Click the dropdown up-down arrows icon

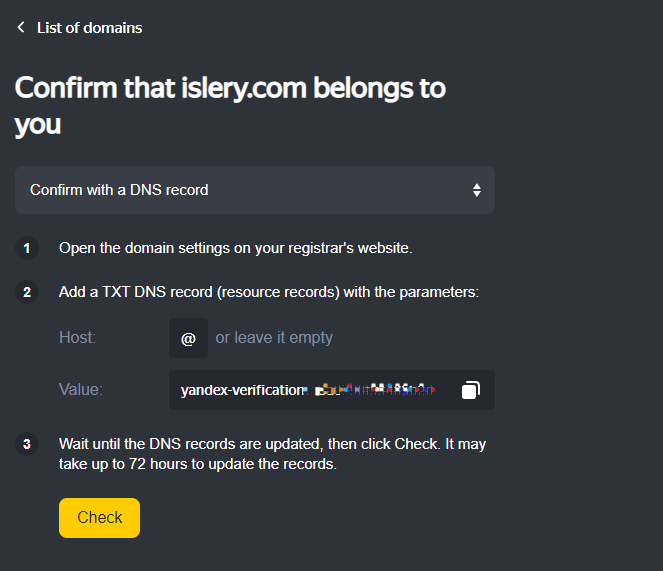click(x=477, y=190)
